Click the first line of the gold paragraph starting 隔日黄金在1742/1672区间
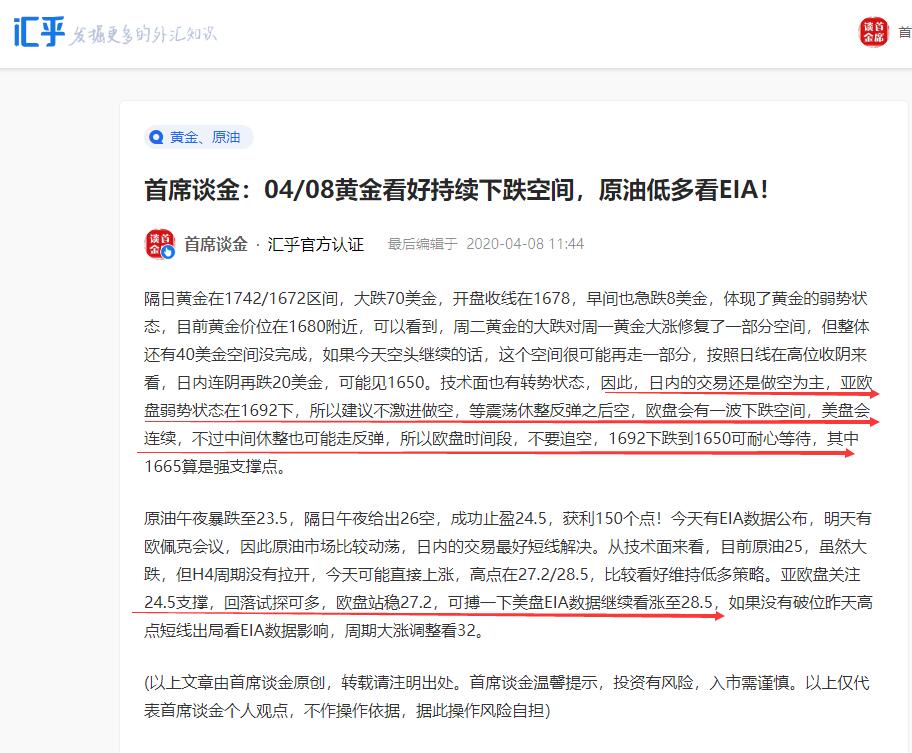Screen dimensions: 912x753 506,299
